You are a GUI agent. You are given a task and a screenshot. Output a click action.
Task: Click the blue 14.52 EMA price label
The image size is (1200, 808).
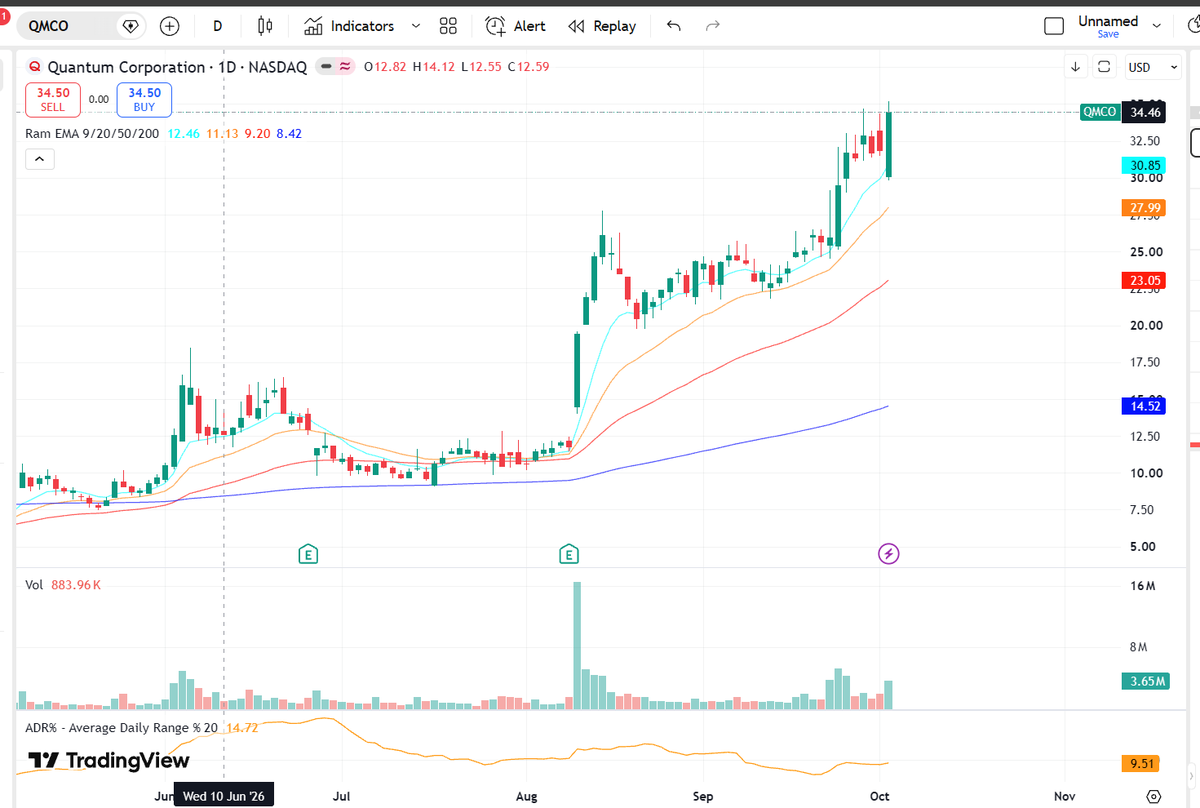(x=1145, y=406)
